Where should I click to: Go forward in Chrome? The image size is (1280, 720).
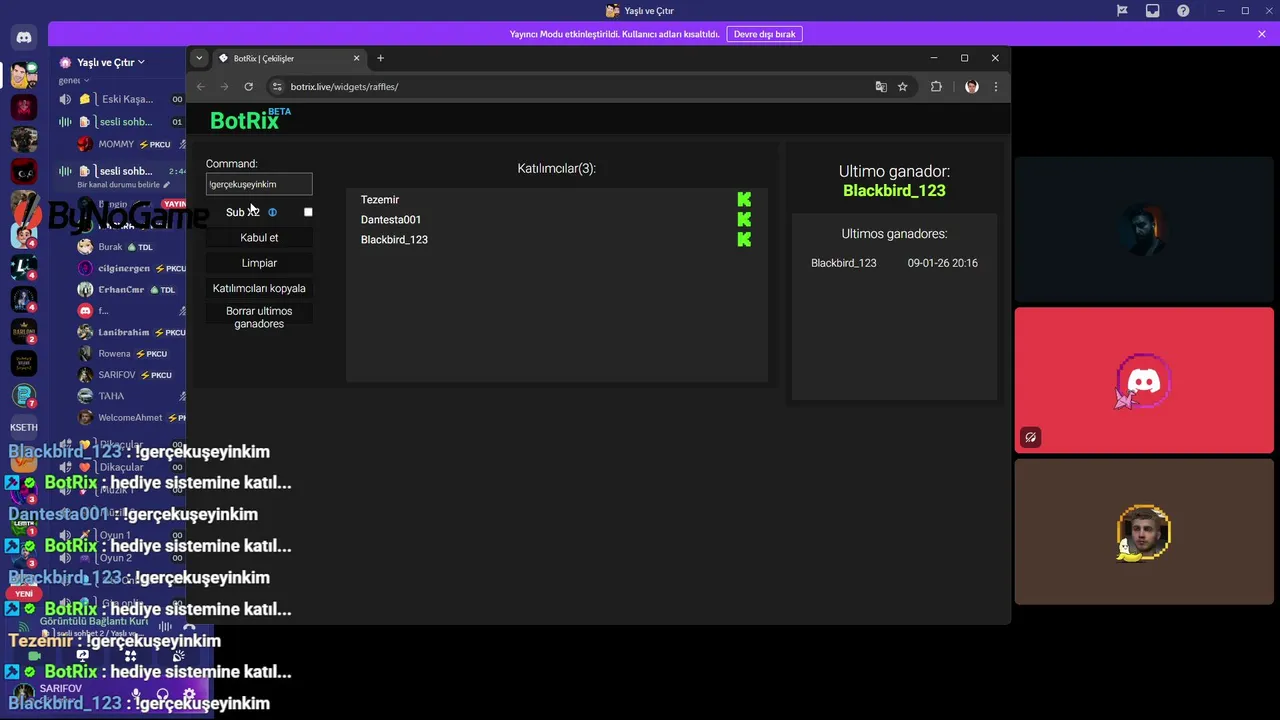click(224, 87)
